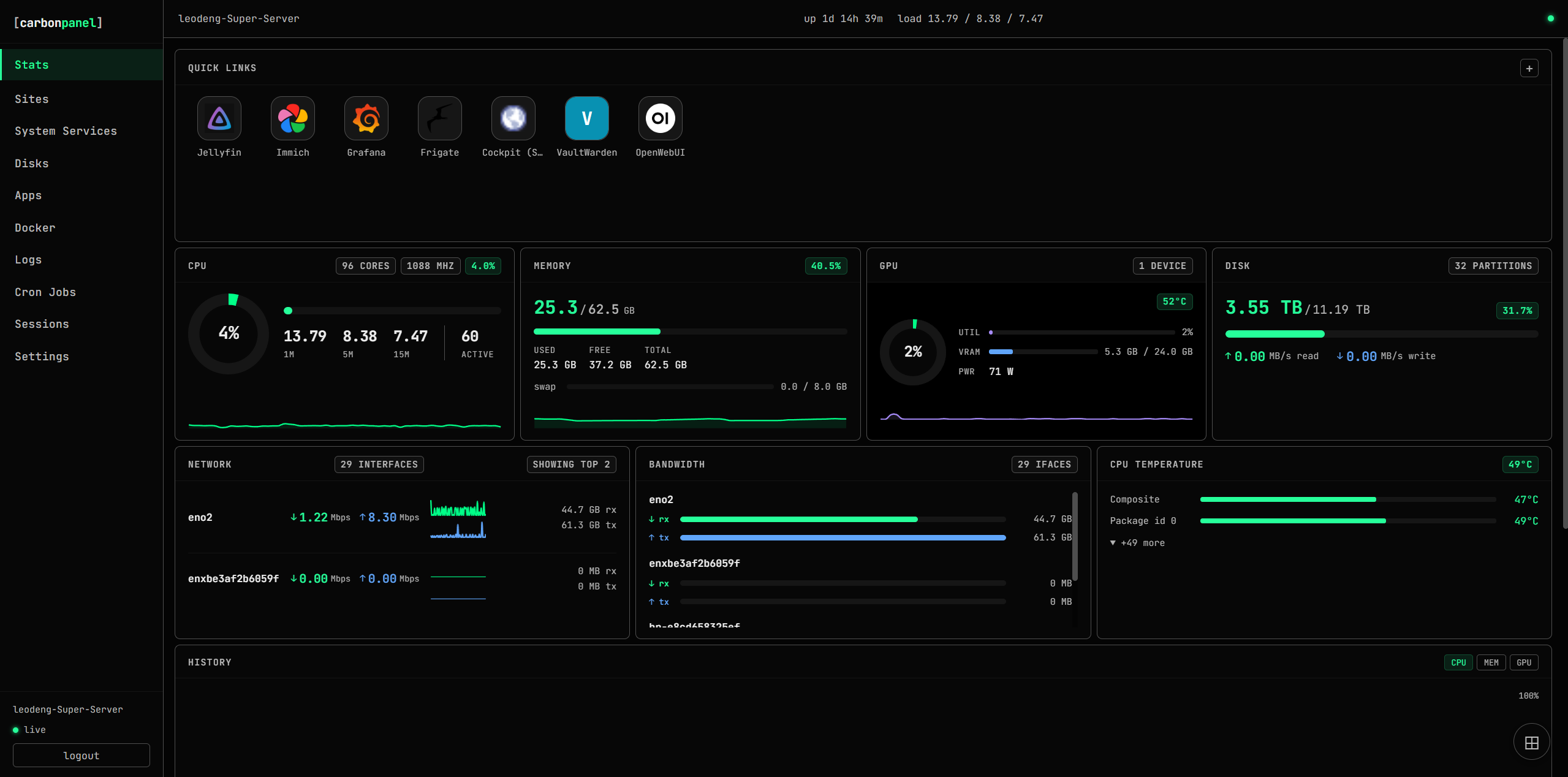Click the 40.5% memory badge
This screenshot has width=1568, height=777.
(x=826, y=266)
